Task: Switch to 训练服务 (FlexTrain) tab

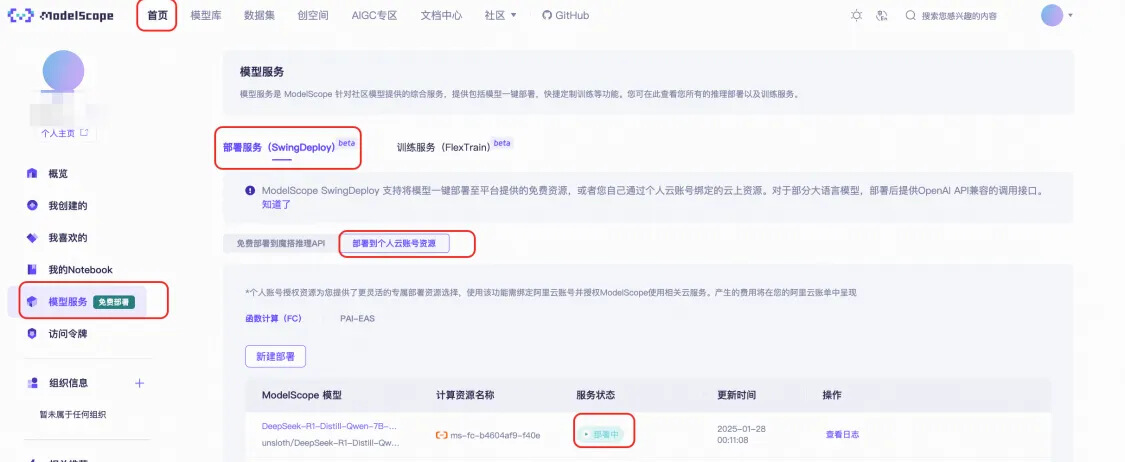Action: (x=443, y=147)
